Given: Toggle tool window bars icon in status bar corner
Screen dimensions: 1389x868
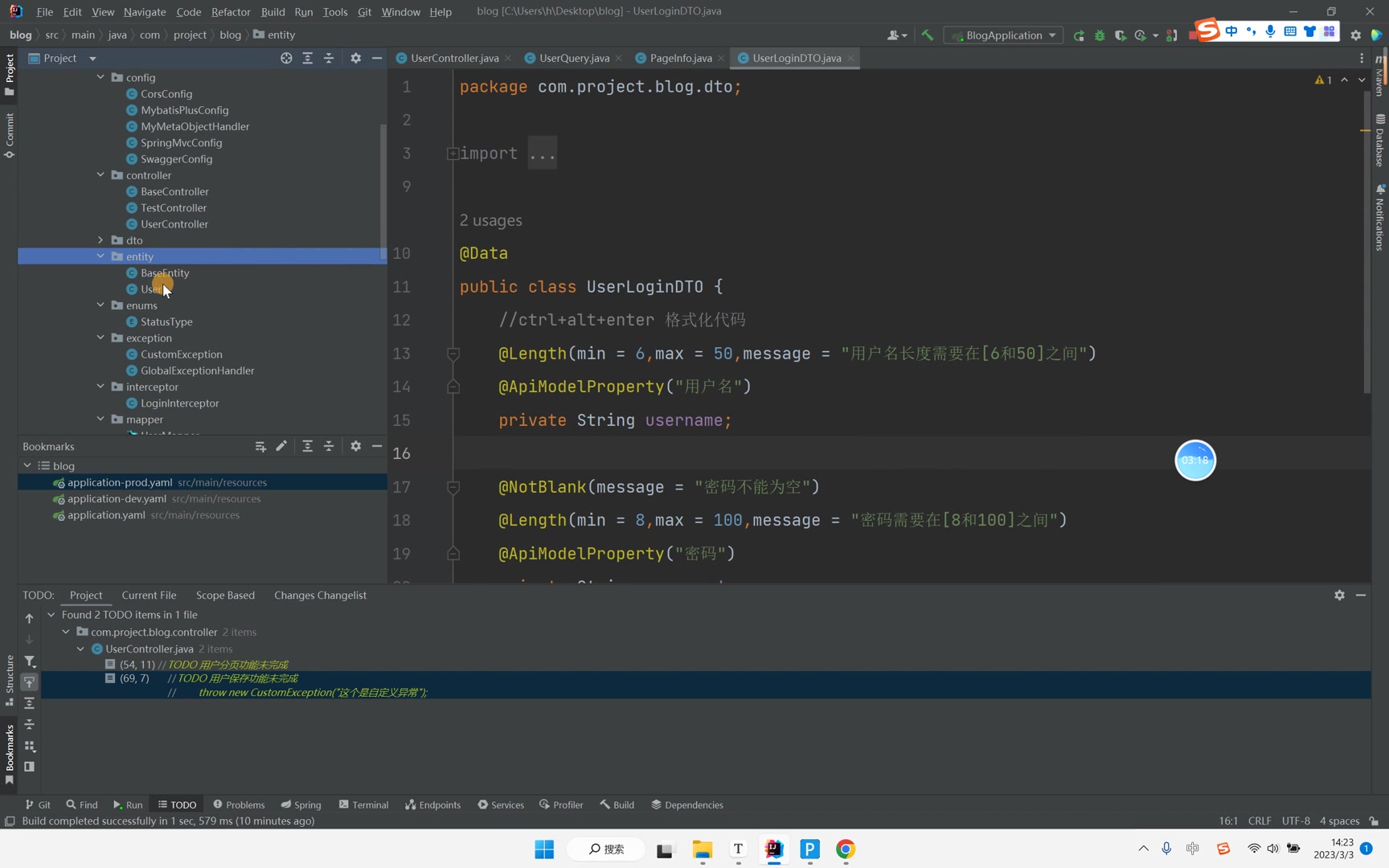Looking at the screenshot, I should 10,821.
